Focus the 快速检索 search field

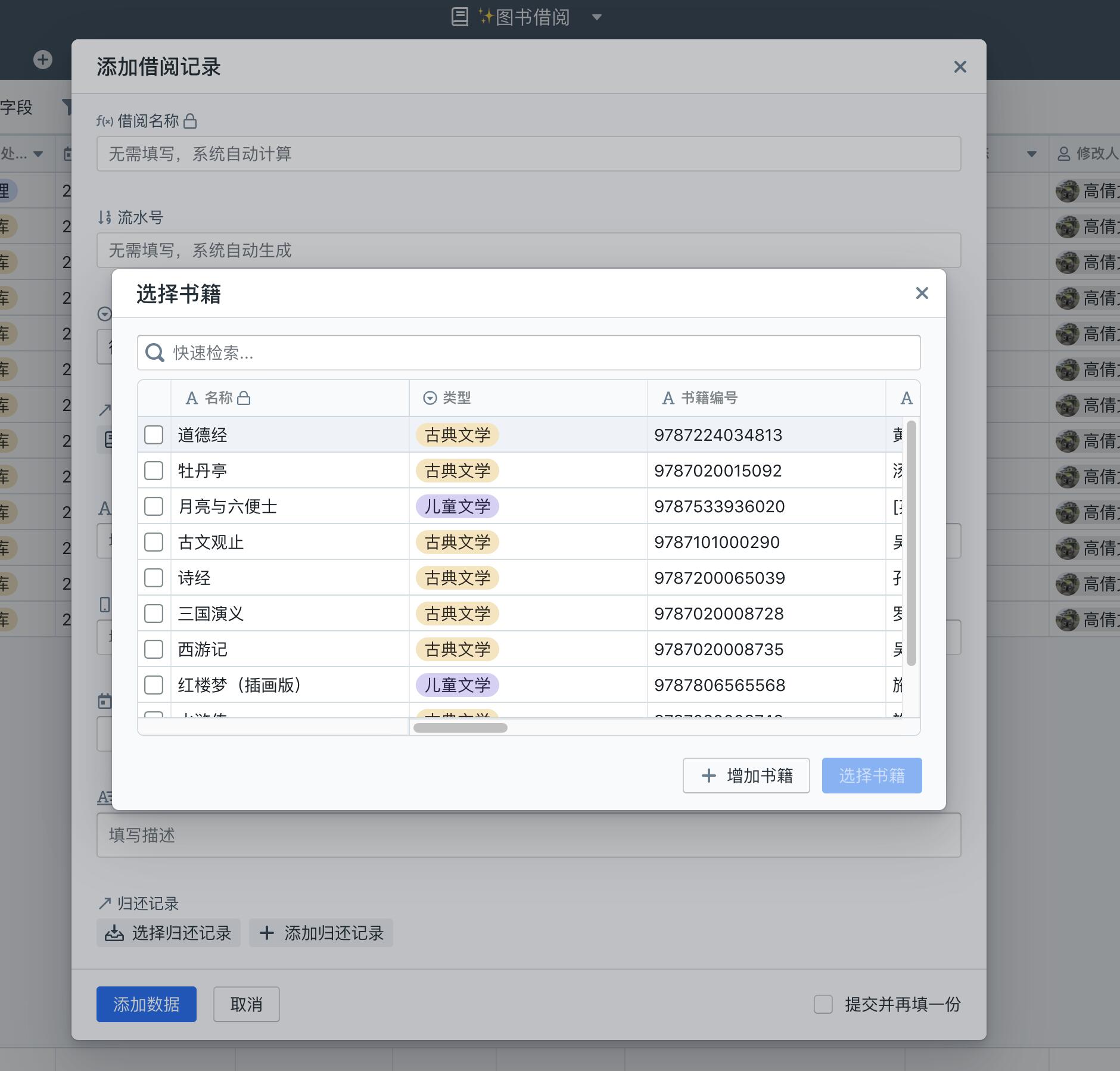[536, 353]
